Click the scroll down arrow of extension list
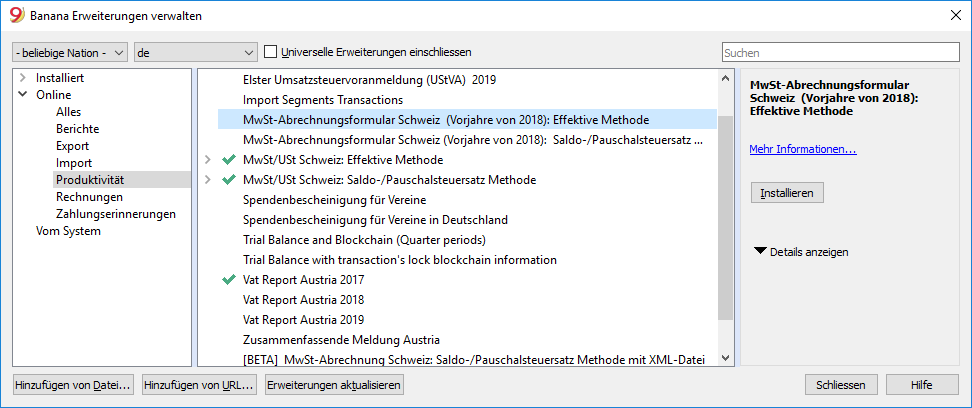The height and width of the screenshot is (408, 972). point(723,358)
